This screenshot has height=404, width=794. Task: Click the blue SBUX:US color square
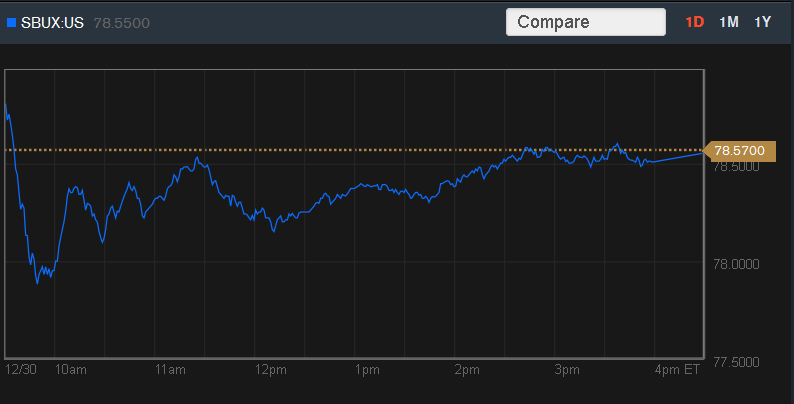(12, 22)
